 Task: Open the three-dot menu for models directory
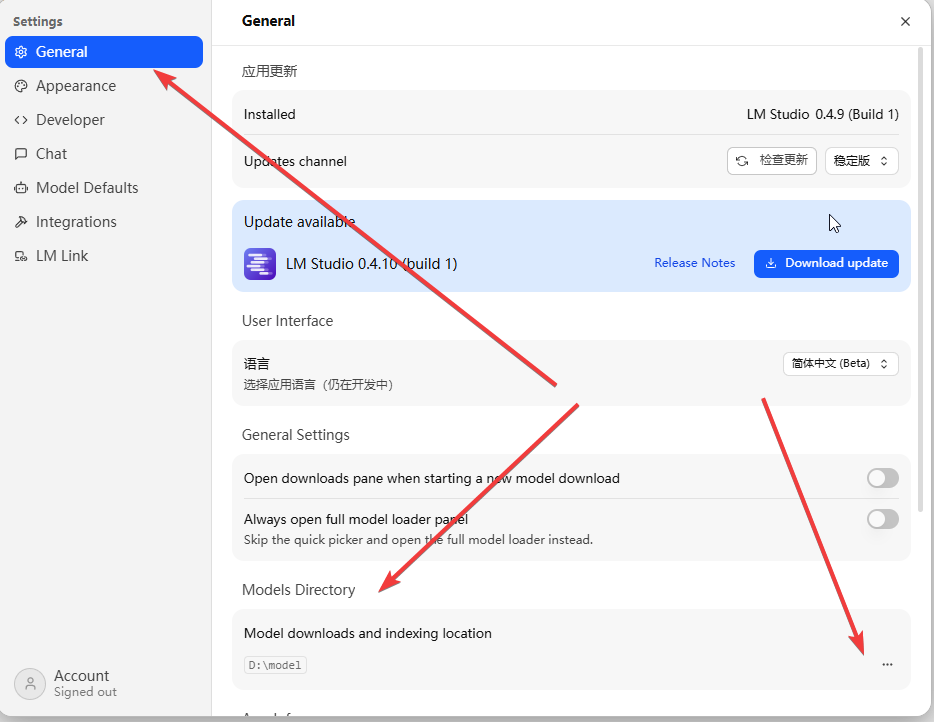point(887,665)
